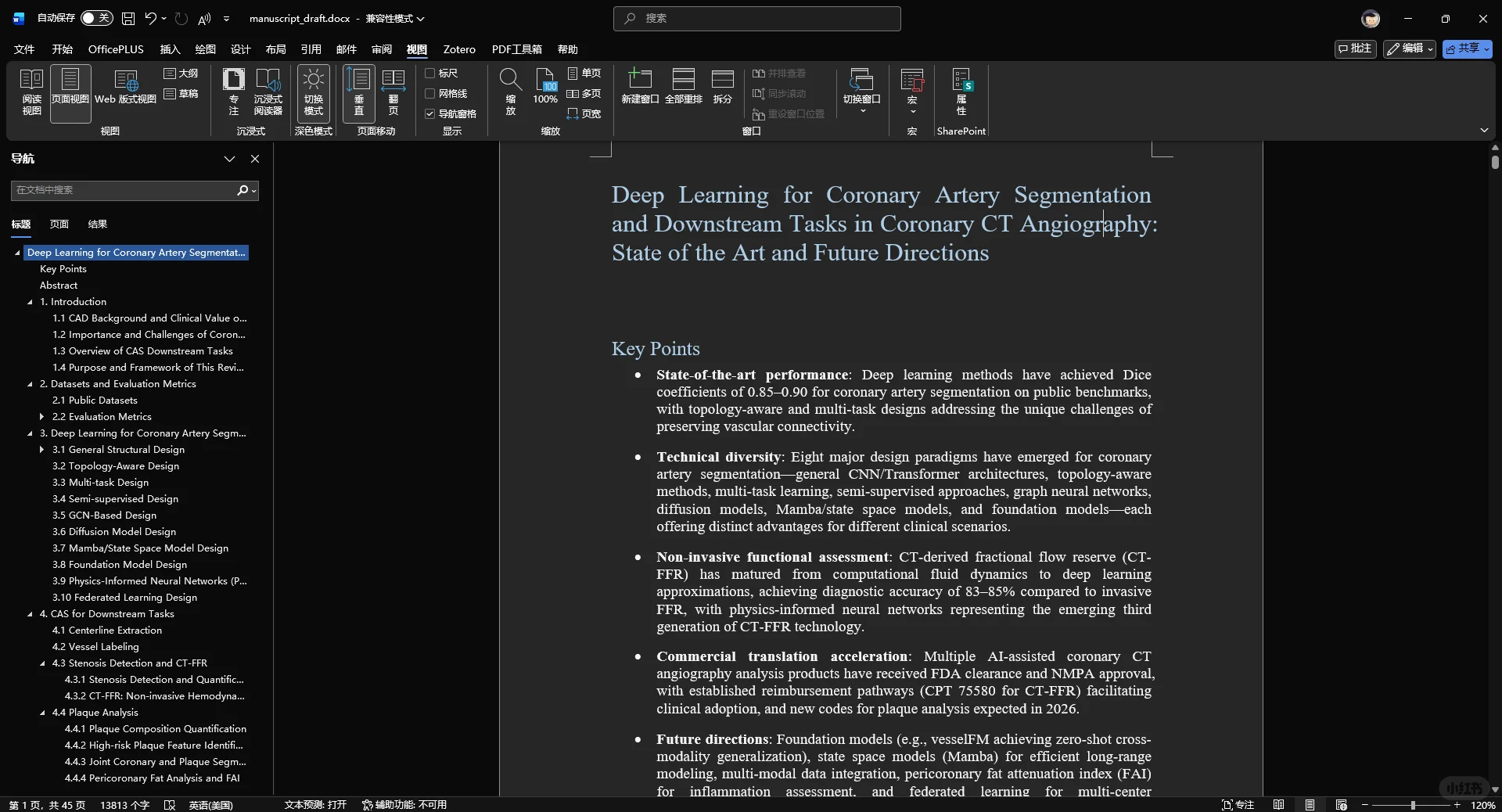The width and height of the screenshot is (1502, 812).
Task: Open the Immersive Reader view
Action: click(268, 92)
